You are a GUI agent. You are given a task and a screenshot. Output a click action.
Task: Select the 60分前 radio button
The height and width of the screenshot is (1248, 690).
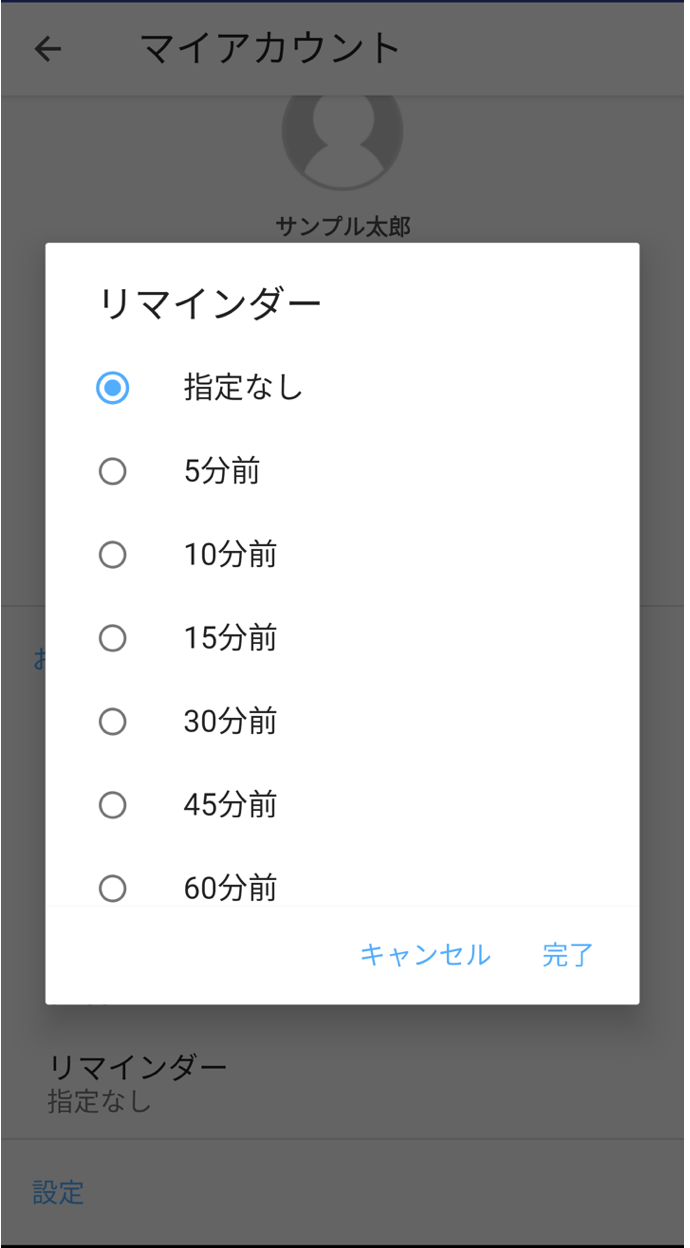click(112, 888)
